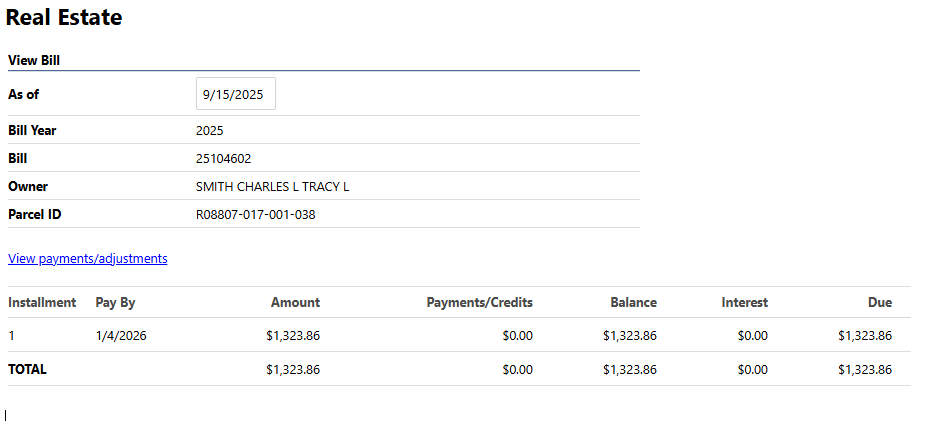The image size is (949, 421).
Task: Select the Interest column header
Action: 744,302
